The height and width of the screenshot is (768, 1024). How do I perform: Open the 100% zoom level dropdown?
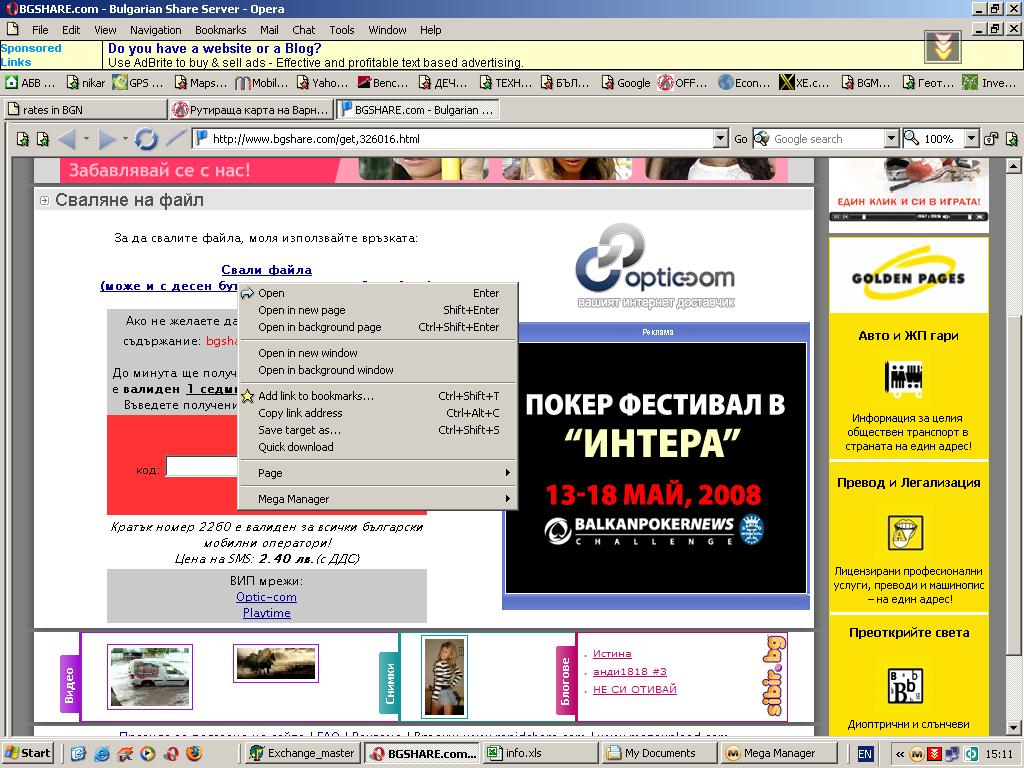[x=971, y=139]
